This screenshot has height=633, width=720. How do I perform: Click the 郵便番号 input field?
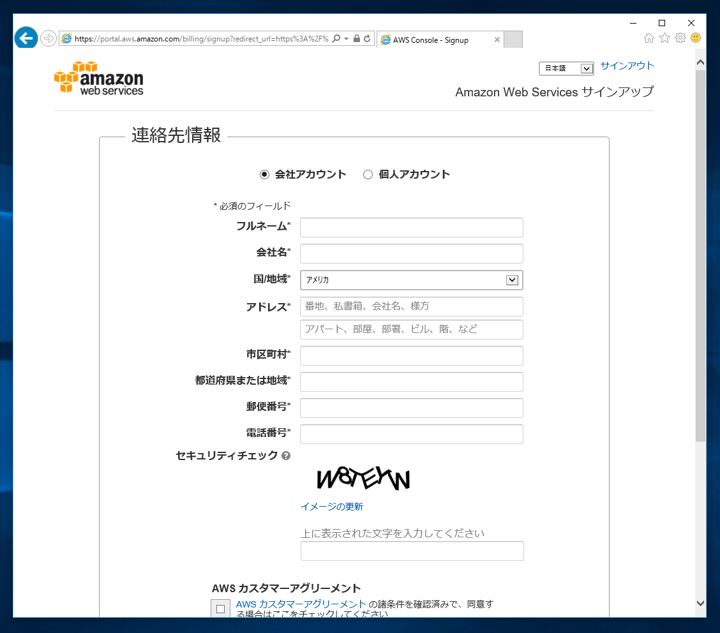[x=411, y=408]
